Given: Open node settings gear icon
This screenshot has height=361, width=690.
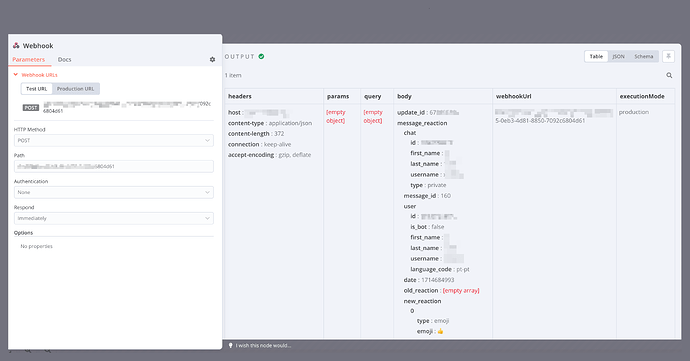Looking at the screenshot, I should pos(213,59).
